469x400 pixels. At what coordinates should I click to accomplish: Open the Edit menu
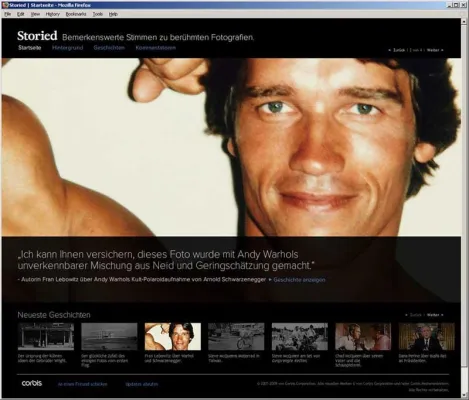point(21,14)
